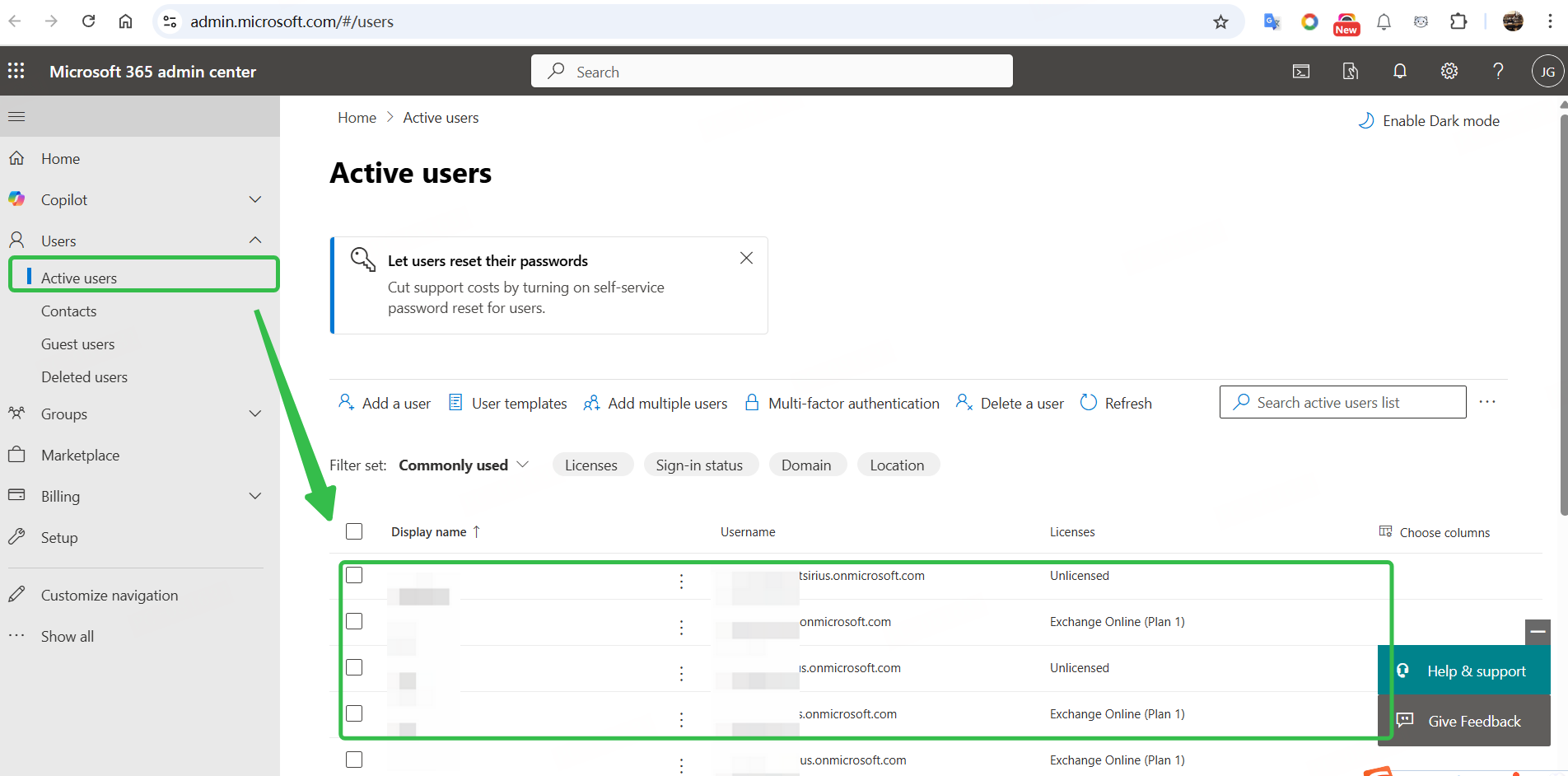Select the first user row checkbox
1568x776 pixels.
point(354,575)
